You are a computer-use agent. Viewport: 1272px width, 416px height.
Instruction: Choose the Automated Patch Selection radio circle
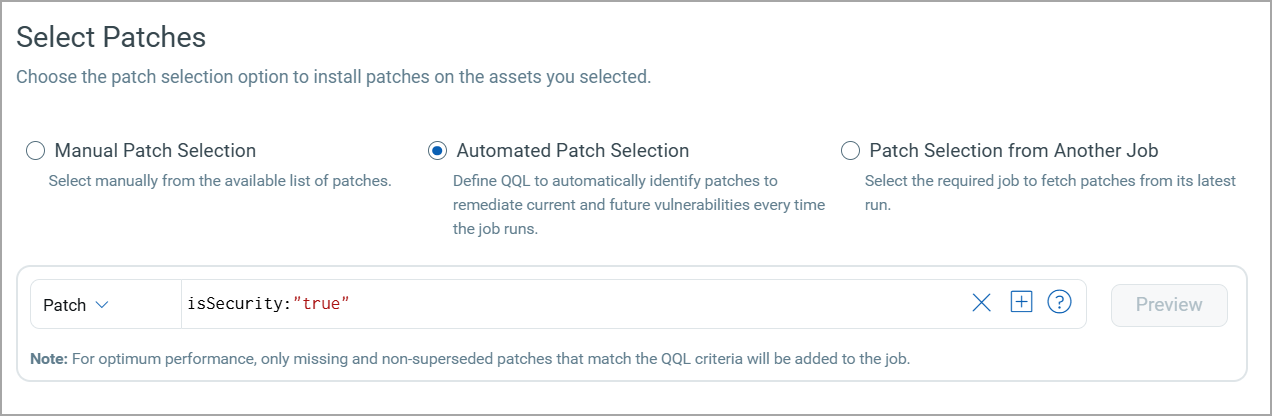click(437, 151)
